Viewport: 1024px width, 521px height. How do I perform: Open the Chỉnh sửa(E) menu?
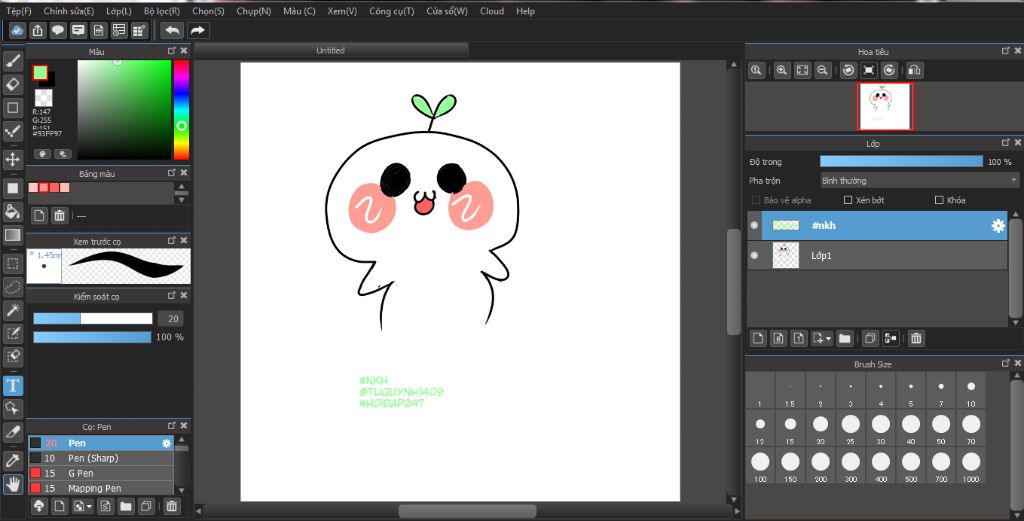[x=69, y=11]
